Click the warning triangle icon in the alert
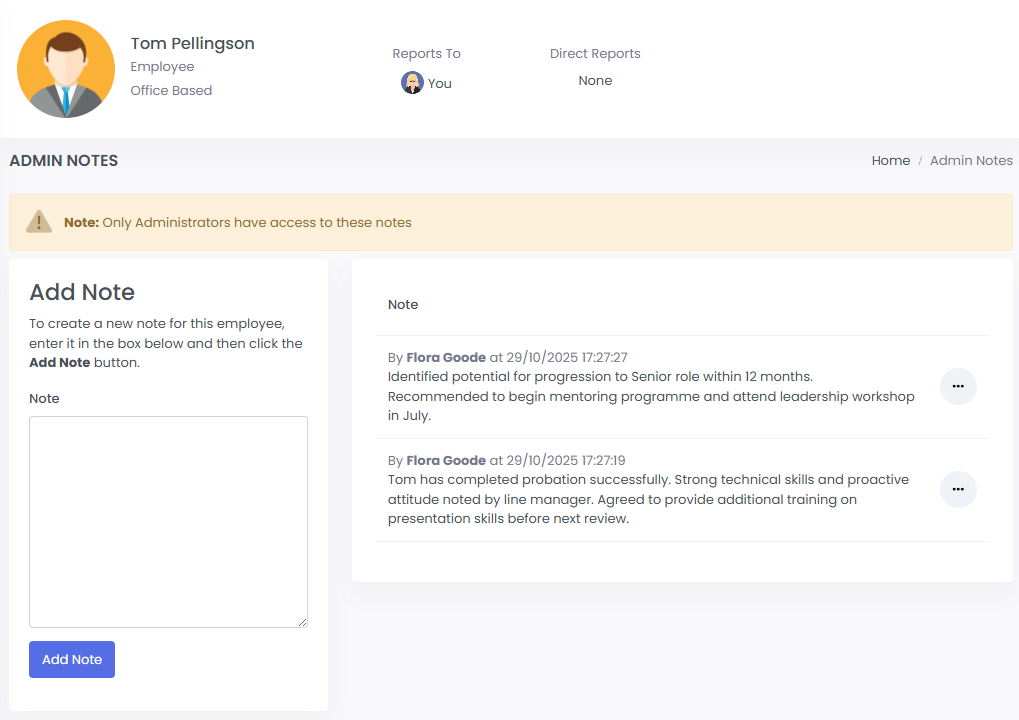 coord(38,222)
